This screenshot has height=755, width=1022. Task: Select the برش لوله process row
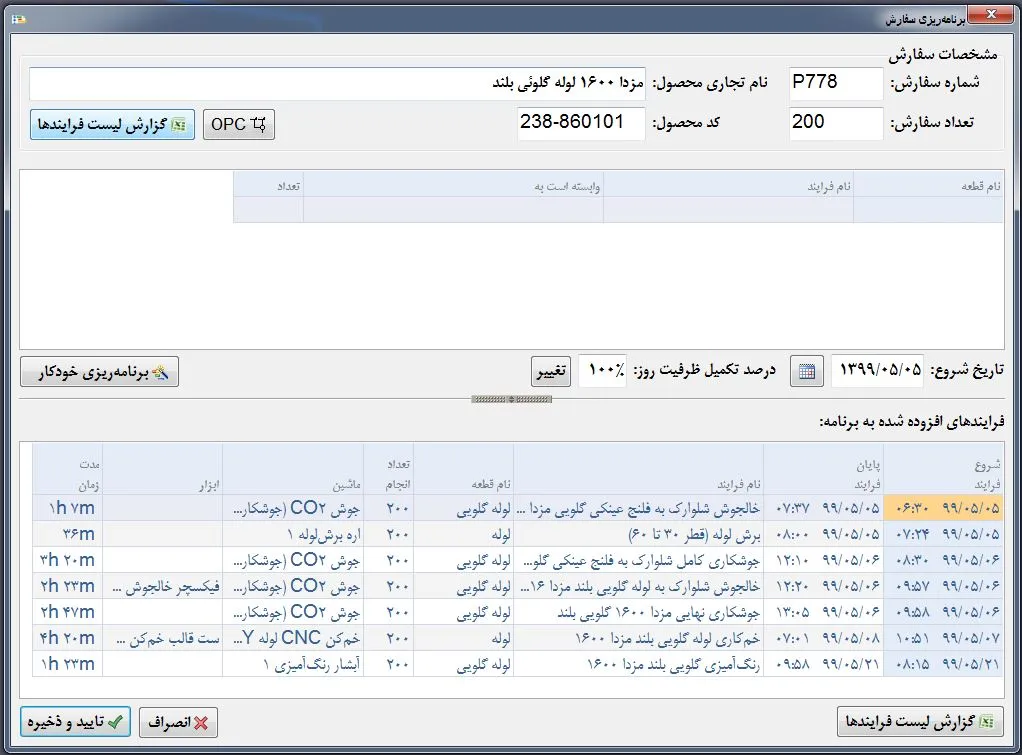(x=638, y=534)
